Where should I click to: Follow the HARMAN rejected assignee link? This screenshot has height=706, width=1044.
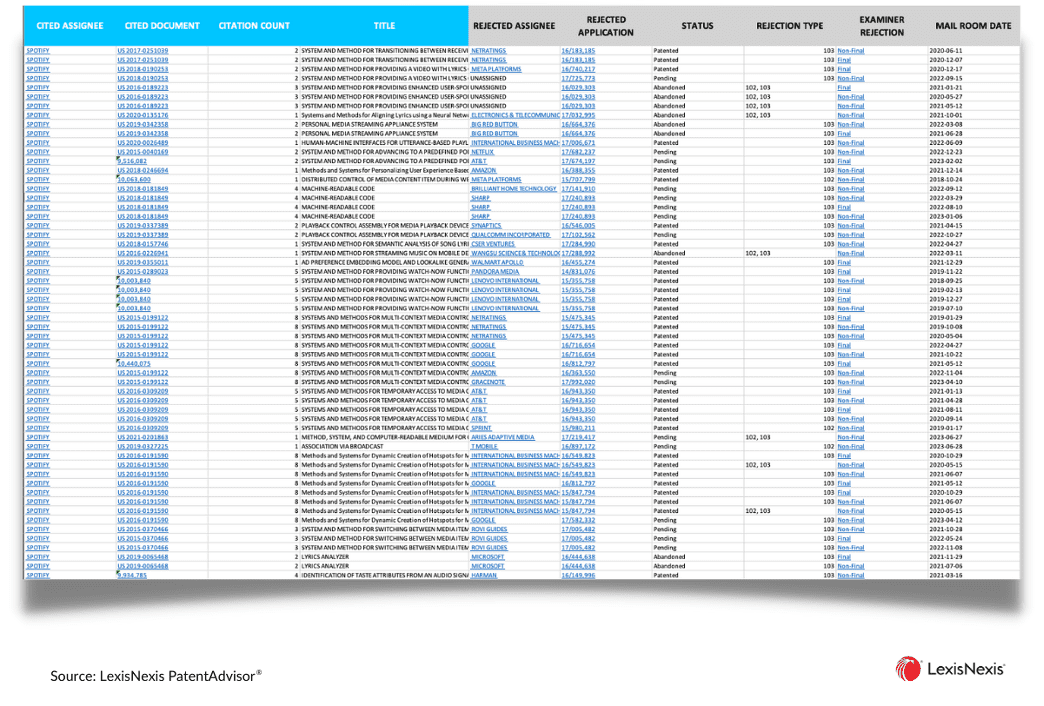point(484,575)
